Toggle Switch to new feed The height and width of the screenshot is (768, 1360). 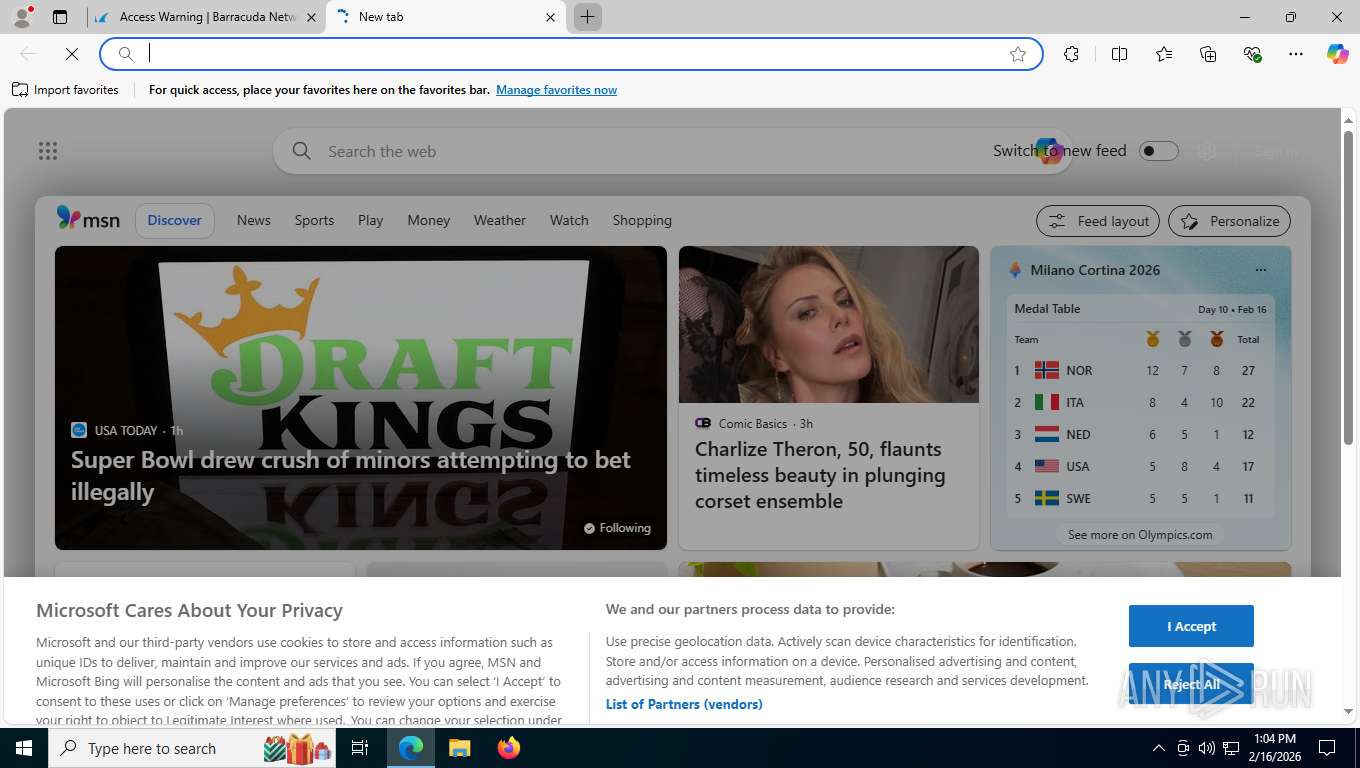[1159, 151]
